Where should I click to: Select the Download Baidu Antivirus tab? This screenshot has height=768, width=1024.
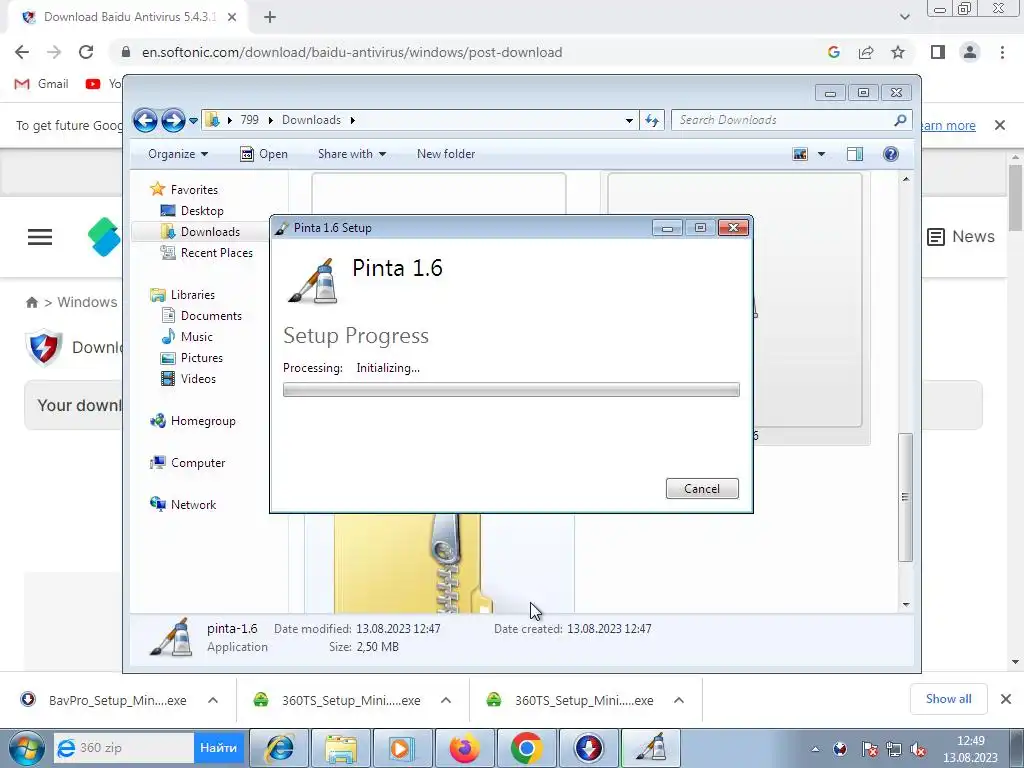[129, 17]
